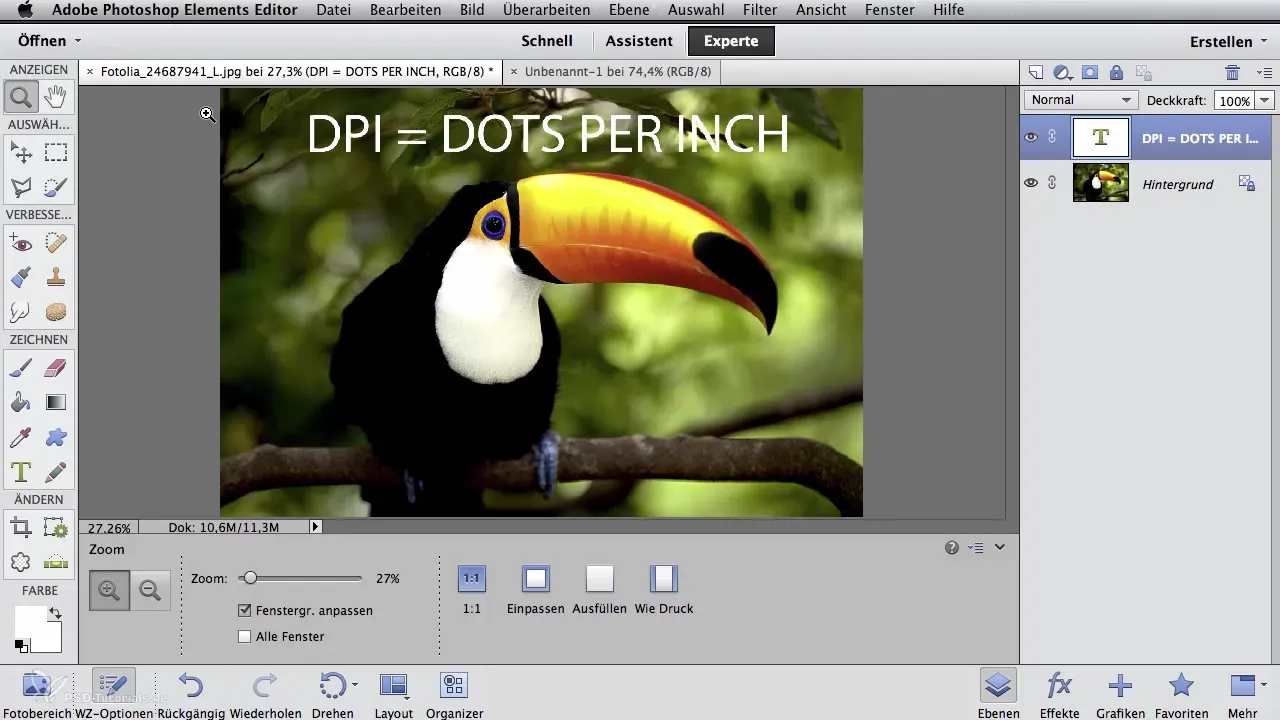Choose the Horizontal Type tool
The height and width of the screenshot is (720, 1280).
pos(20,471)
